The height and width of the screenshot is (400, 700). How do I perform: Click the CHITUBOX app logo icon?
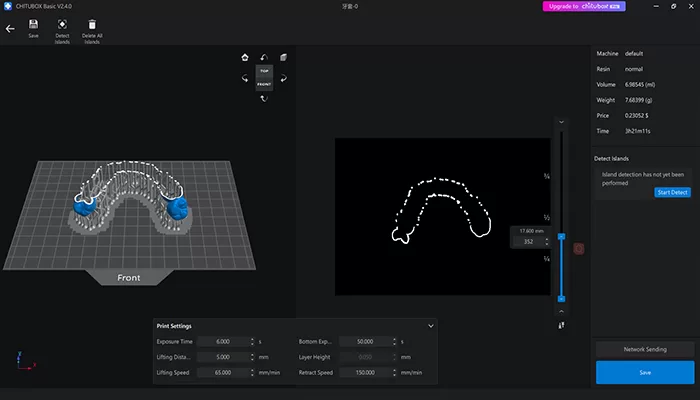8,6
